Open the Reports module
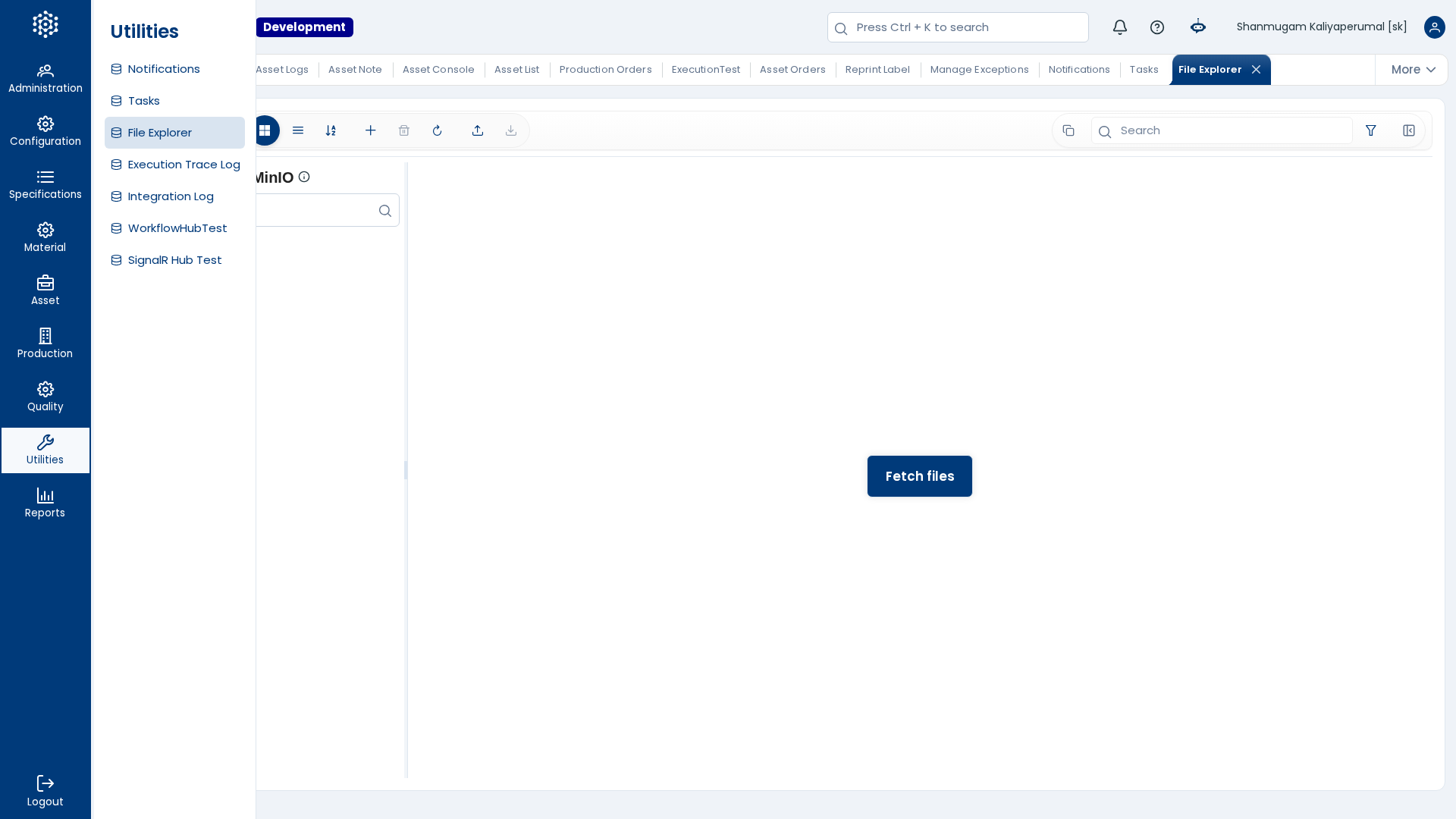This screenshot has height=819, width=1456. point(45,504)
